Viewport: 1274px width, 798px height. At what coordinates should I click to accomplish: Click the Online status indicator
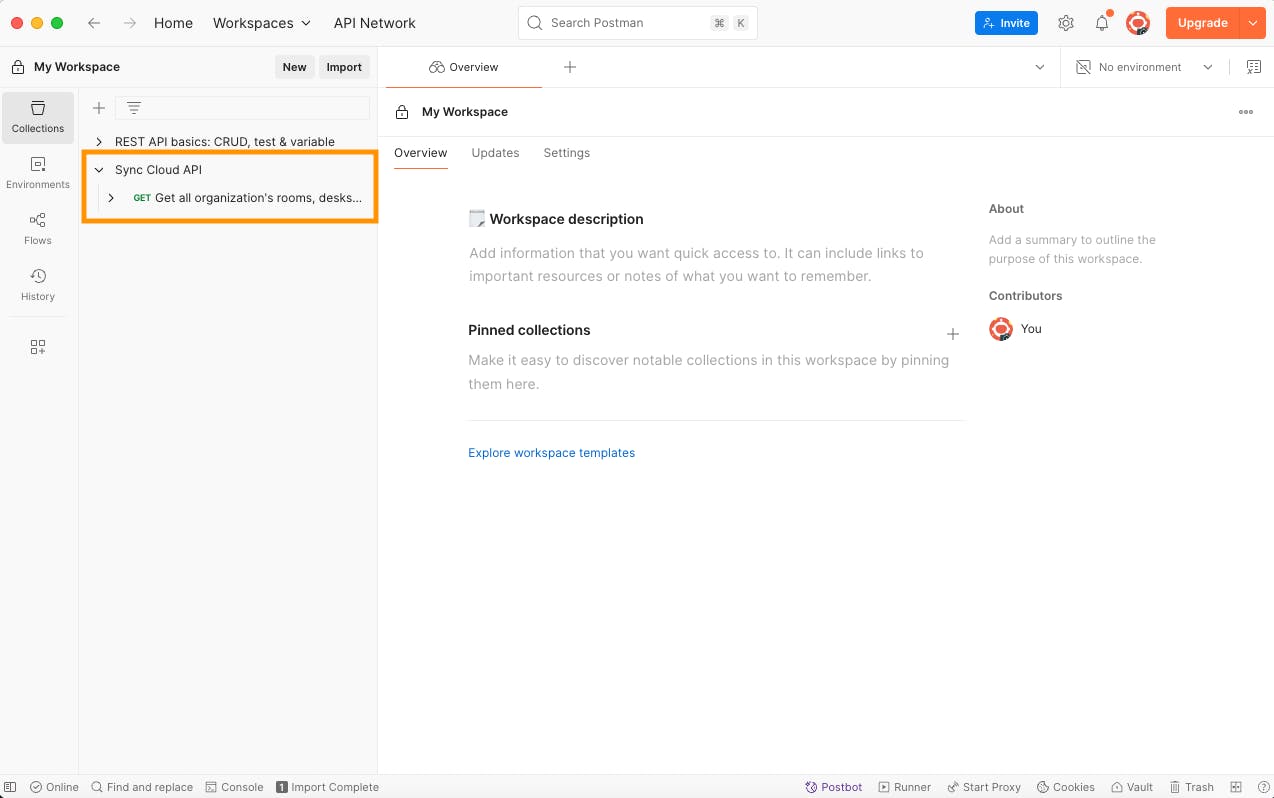point(54,787)
